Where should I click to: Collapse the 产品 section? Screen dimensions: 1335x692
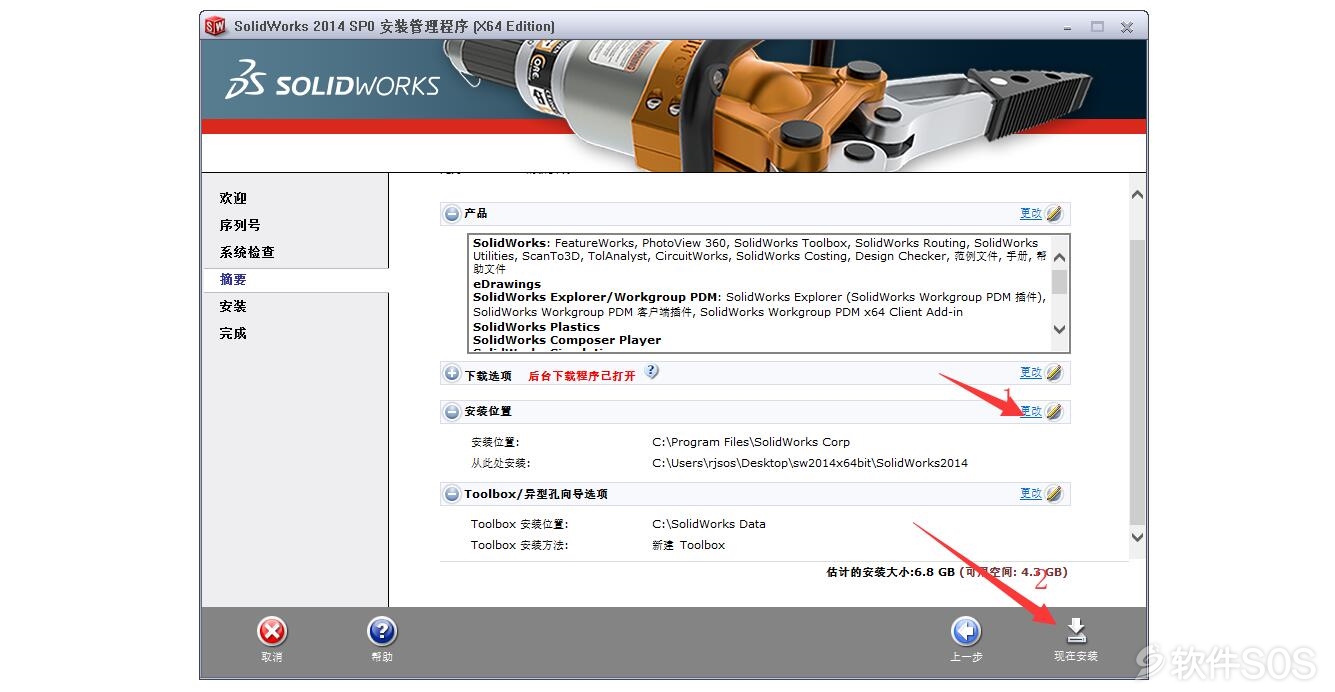(x=452, y=214)
